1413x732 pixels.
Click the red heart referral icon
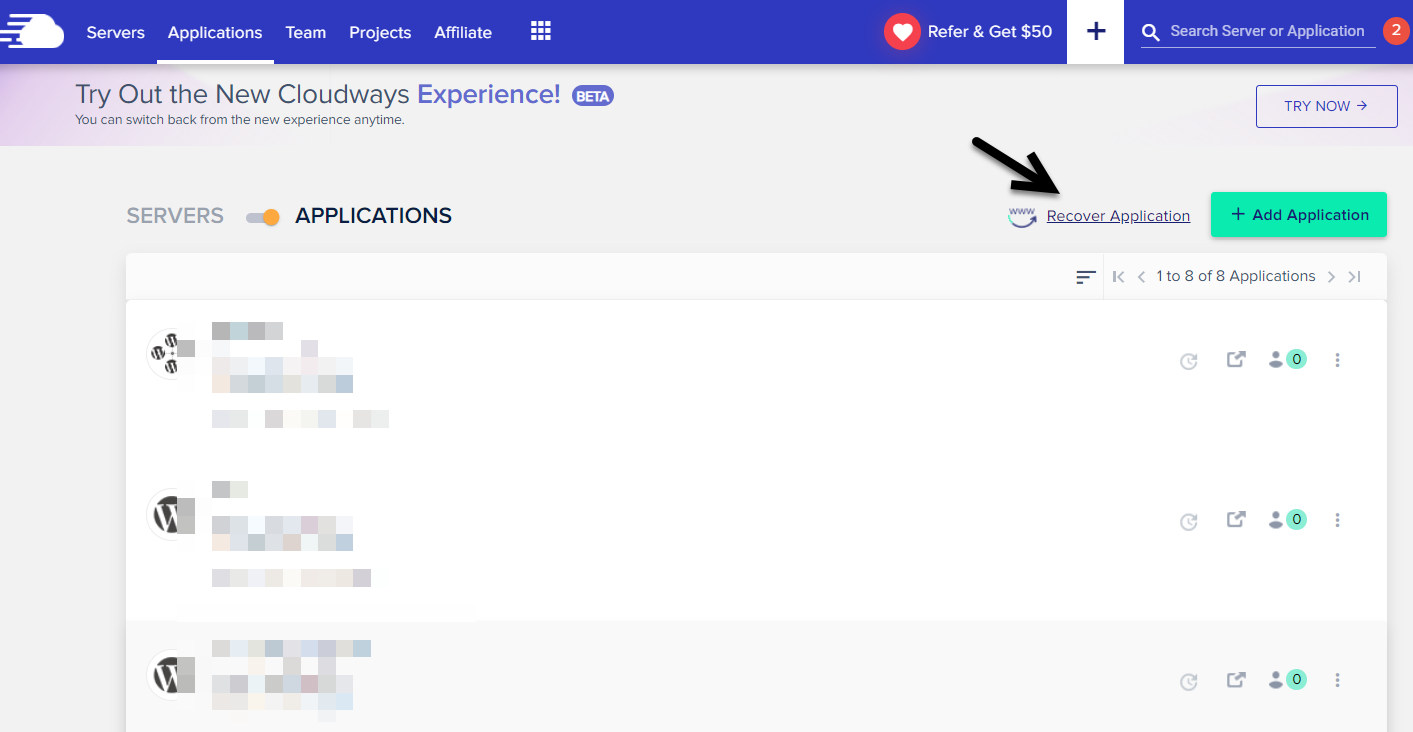(x=902, y=32)
